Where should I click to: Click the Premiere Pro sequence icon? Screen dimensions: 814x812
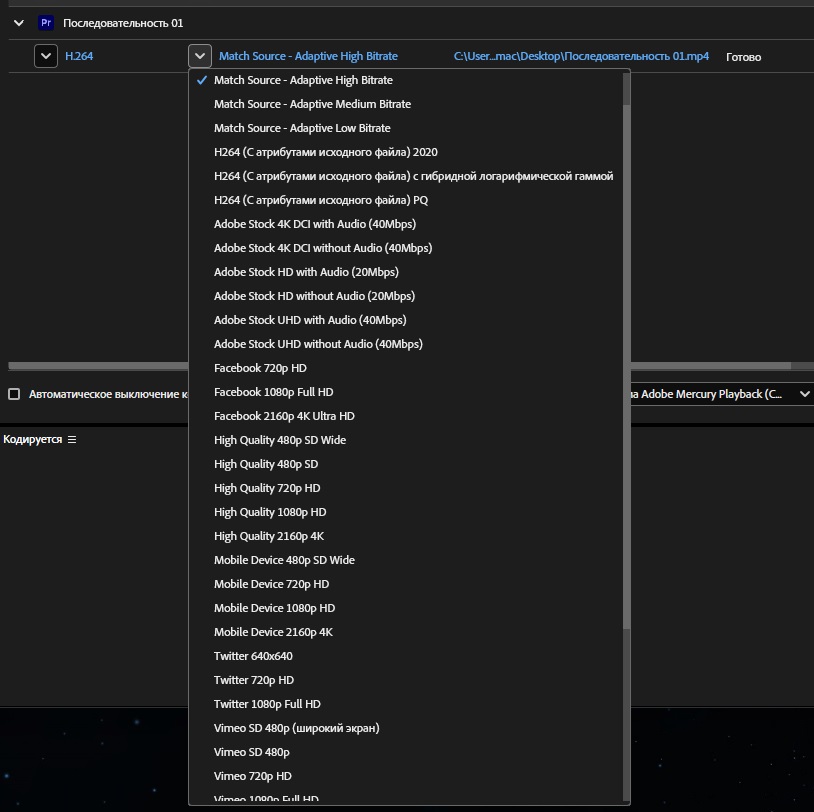click(x=45, y=22)
